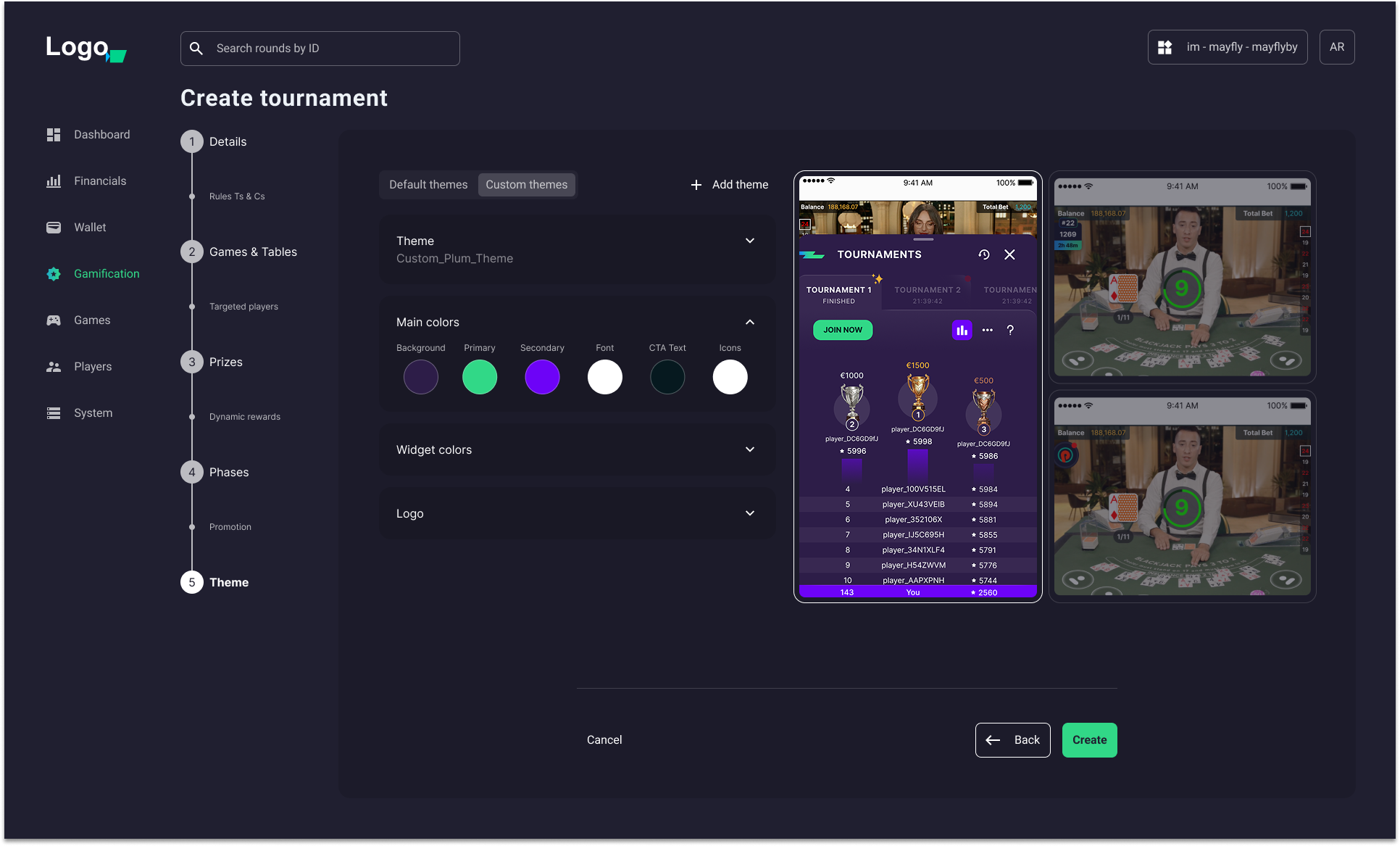Expand the Widget colors section
Screen dimensions: 1400x846
(x=750, y=449)
